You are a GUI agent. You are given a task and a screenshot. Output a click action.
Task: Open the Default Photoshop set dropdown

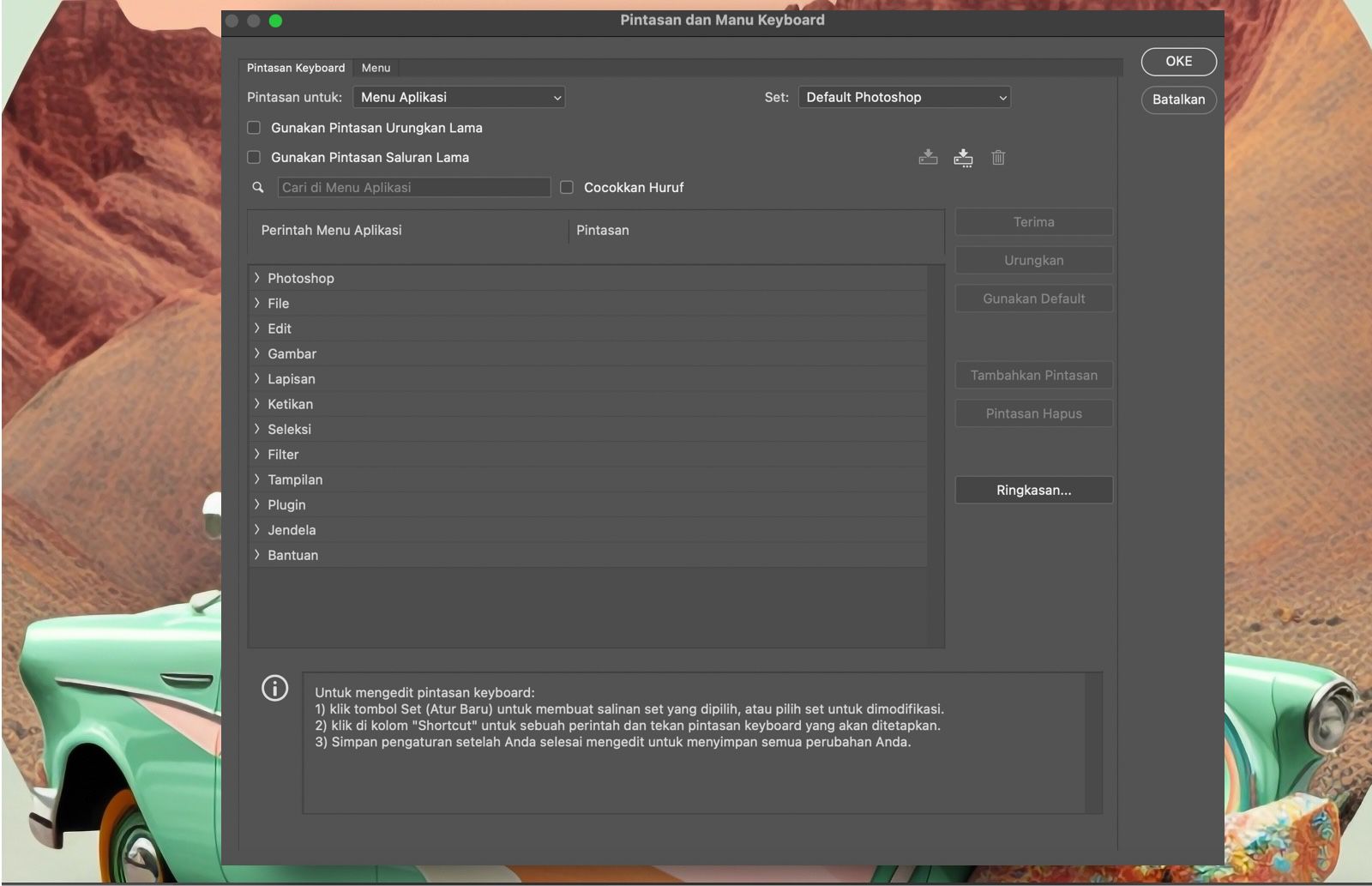904,97
